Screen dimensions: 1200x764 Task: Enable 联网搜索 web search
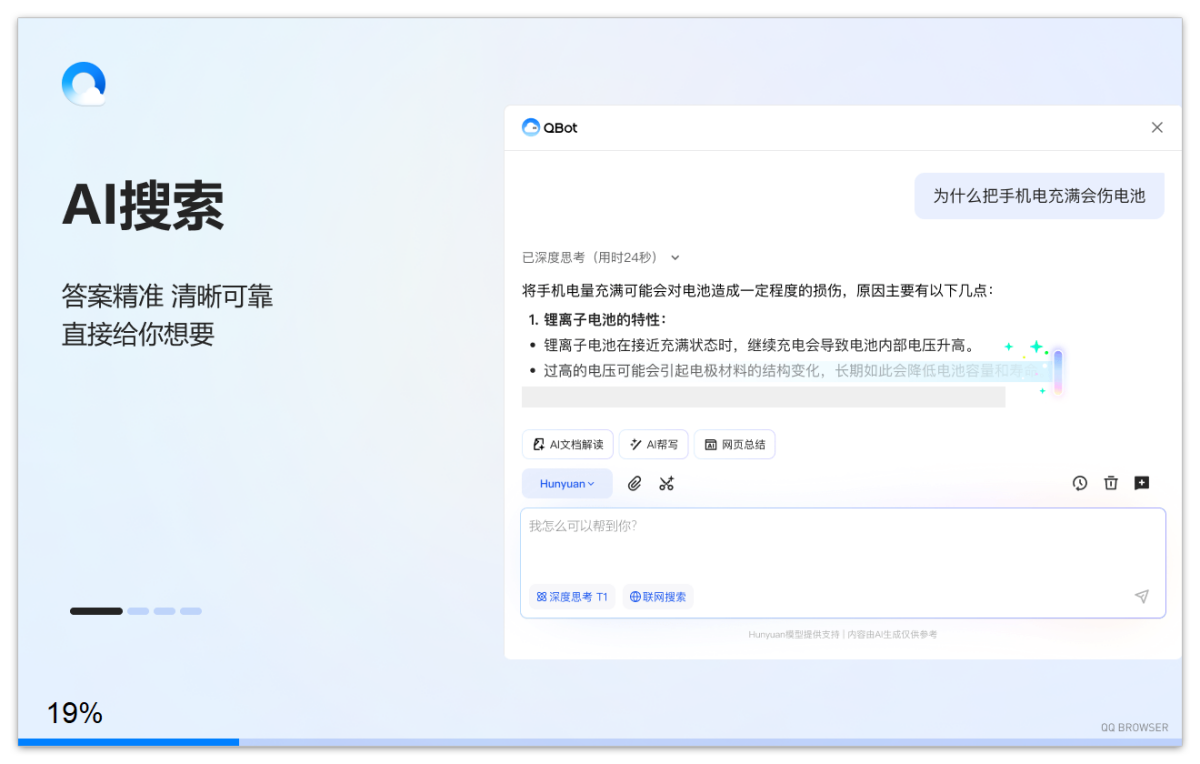click(658, 597)
